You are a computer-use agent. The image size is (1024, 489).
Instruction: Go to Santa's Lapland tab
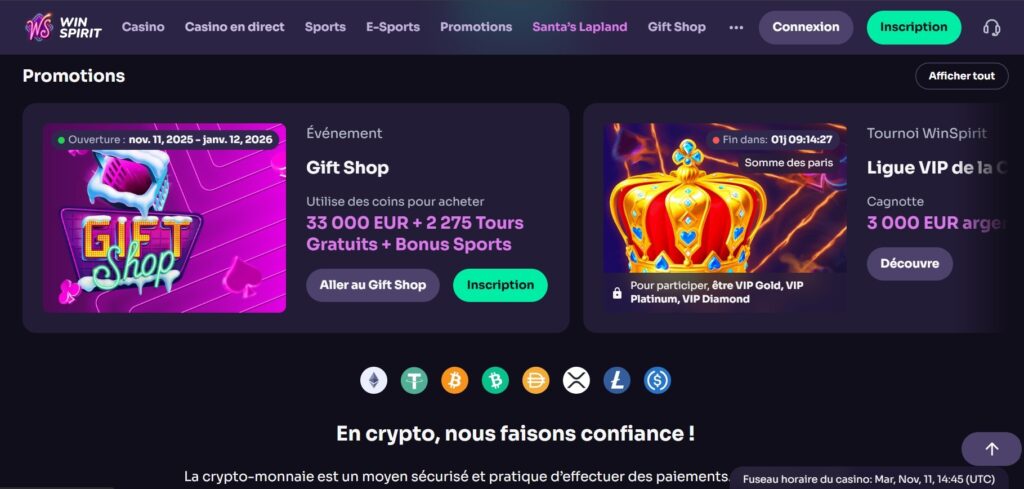[580, 27]
